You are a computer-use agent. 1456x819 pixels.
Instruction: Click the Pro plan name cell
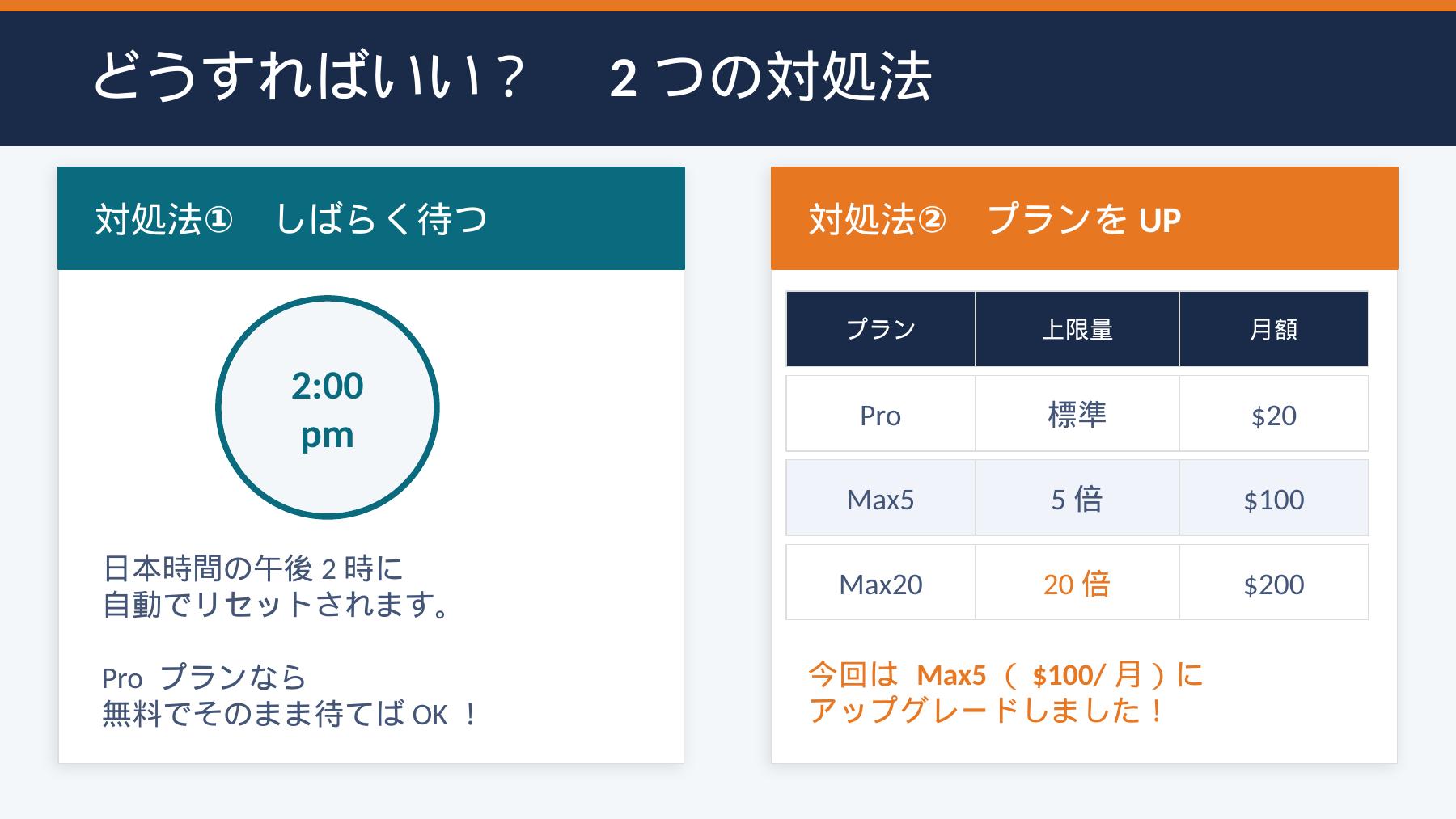coord(880,415)
